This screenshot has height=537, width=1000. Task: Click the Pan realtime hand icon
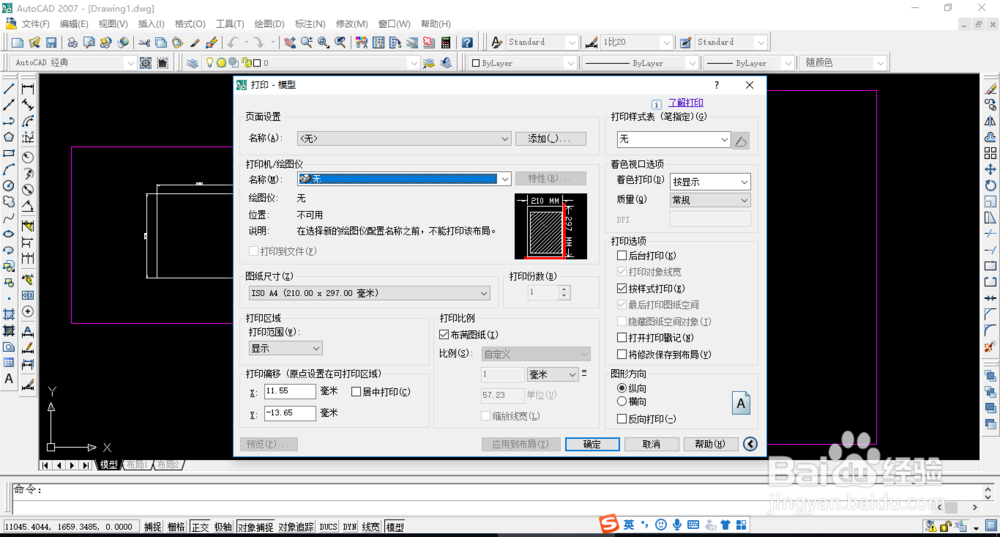pos(290,43)
